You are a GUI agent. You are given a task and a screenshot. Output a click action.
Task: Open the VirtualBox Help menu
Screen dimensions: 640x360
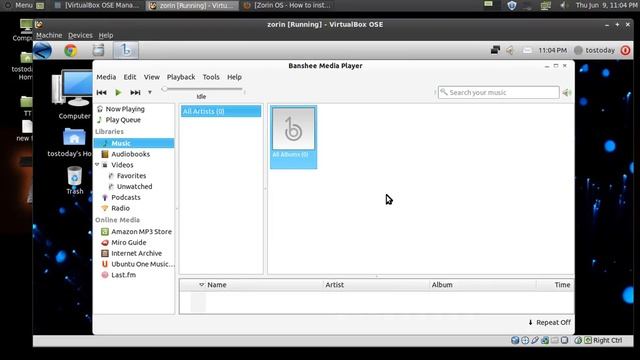(106, 35)
